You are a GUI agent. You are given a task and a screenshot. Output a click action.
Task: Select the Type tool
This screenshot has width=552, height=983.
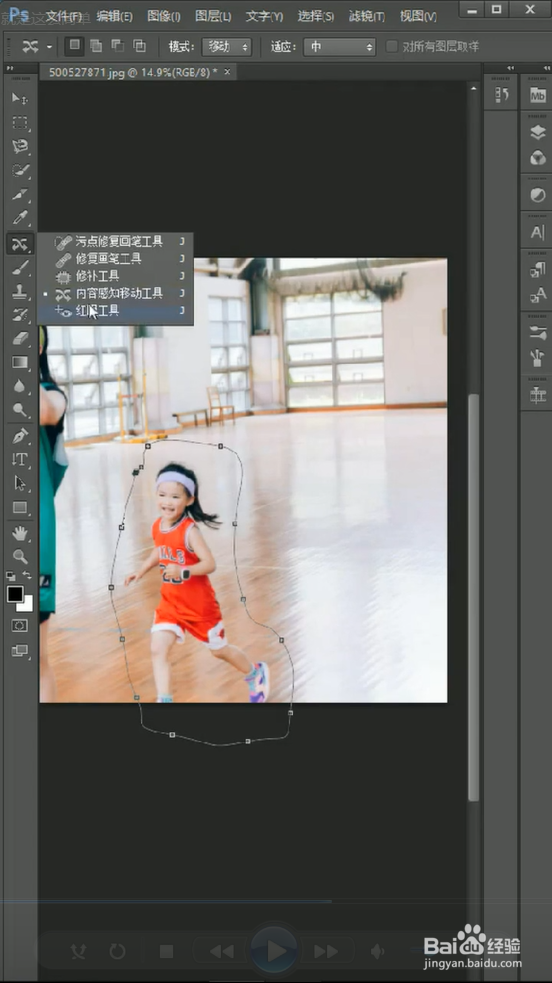(x=20, y=459)
